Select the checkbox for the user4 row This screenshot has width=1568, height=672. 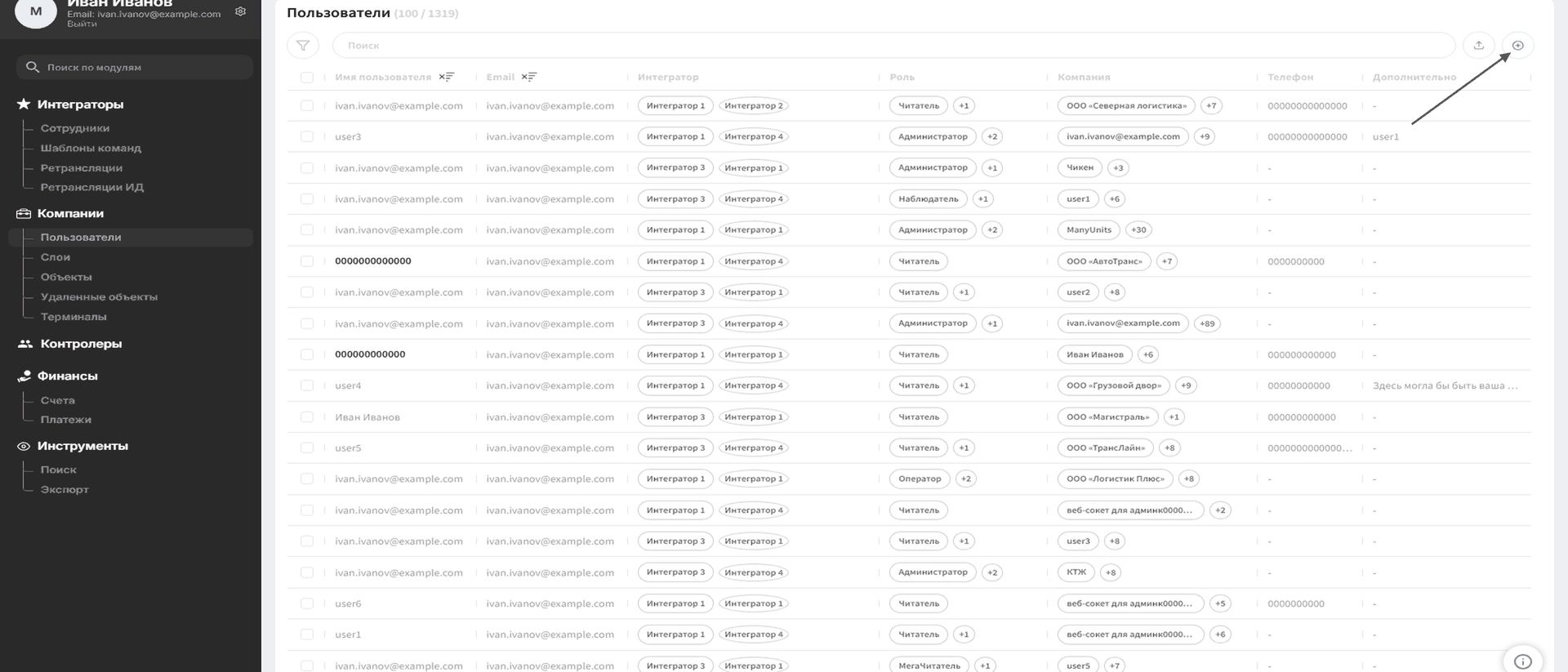coord(307,385)
